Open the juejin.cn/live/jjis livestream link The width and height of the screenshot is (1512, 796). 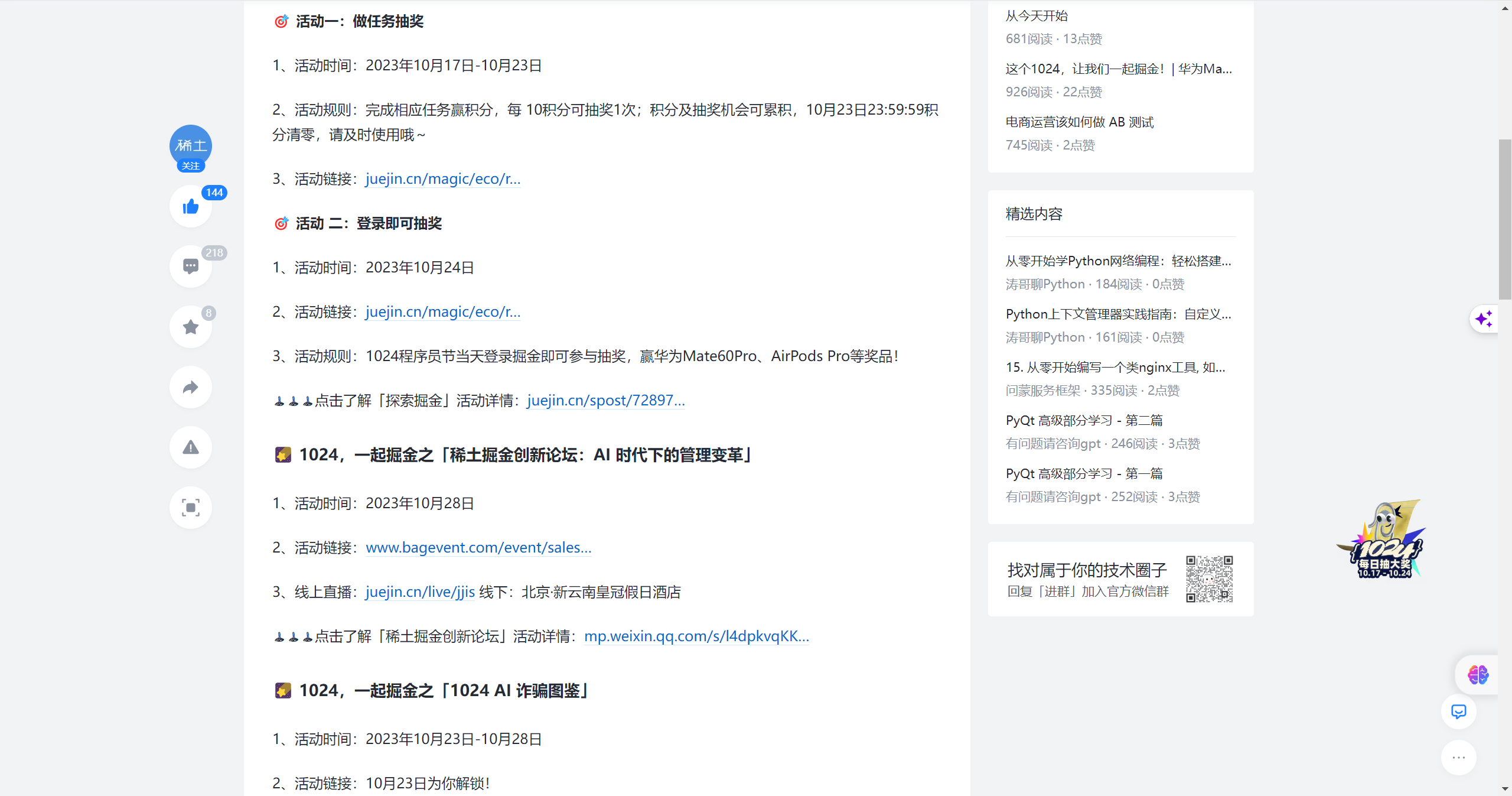[419, 592]
